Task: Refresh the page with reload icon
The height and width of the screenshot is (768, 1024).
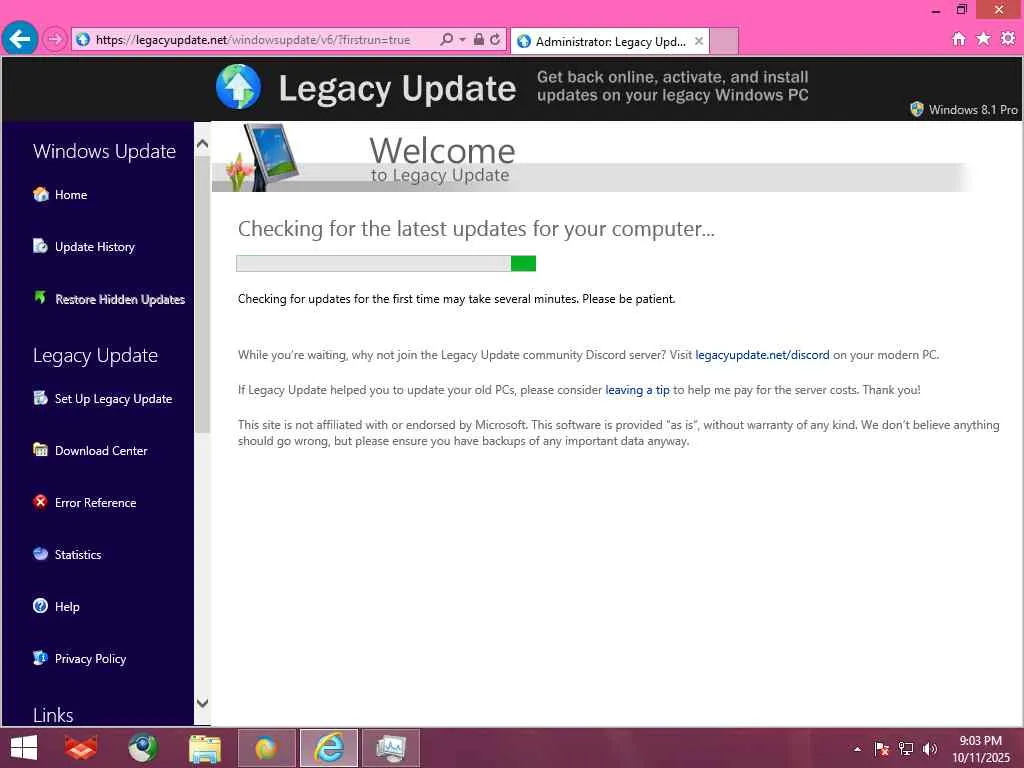Action: pyautogui.click(x=495, y=39)
